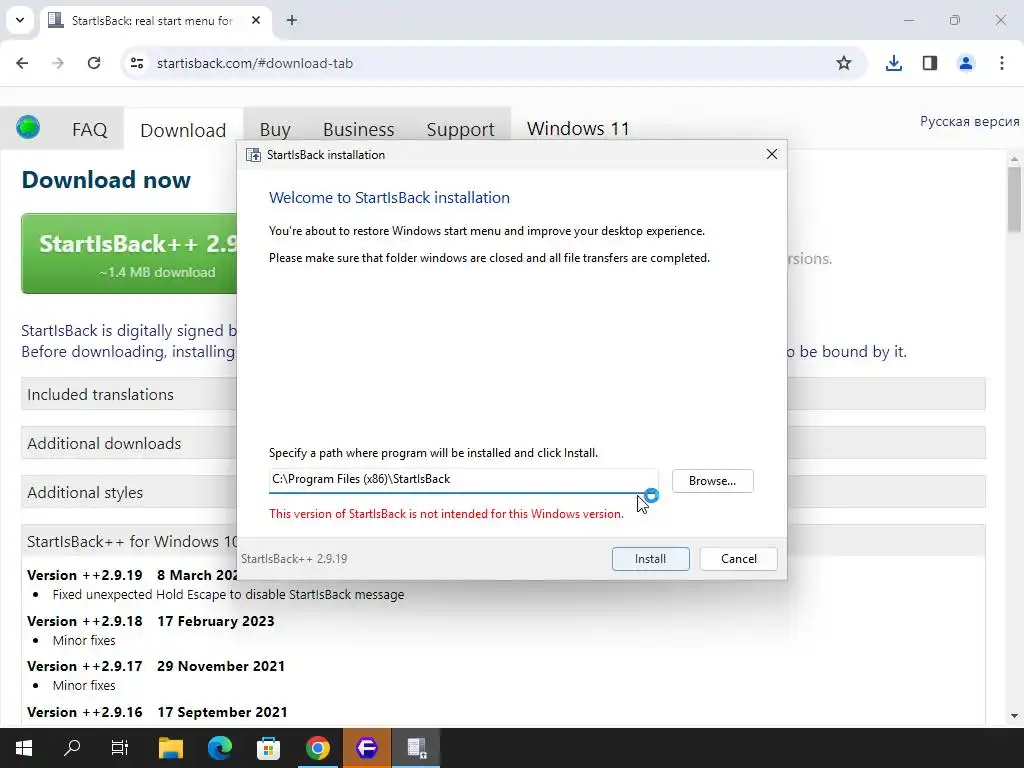
Task: Click the StartIsBack globe logo
Action: point(28,127)
